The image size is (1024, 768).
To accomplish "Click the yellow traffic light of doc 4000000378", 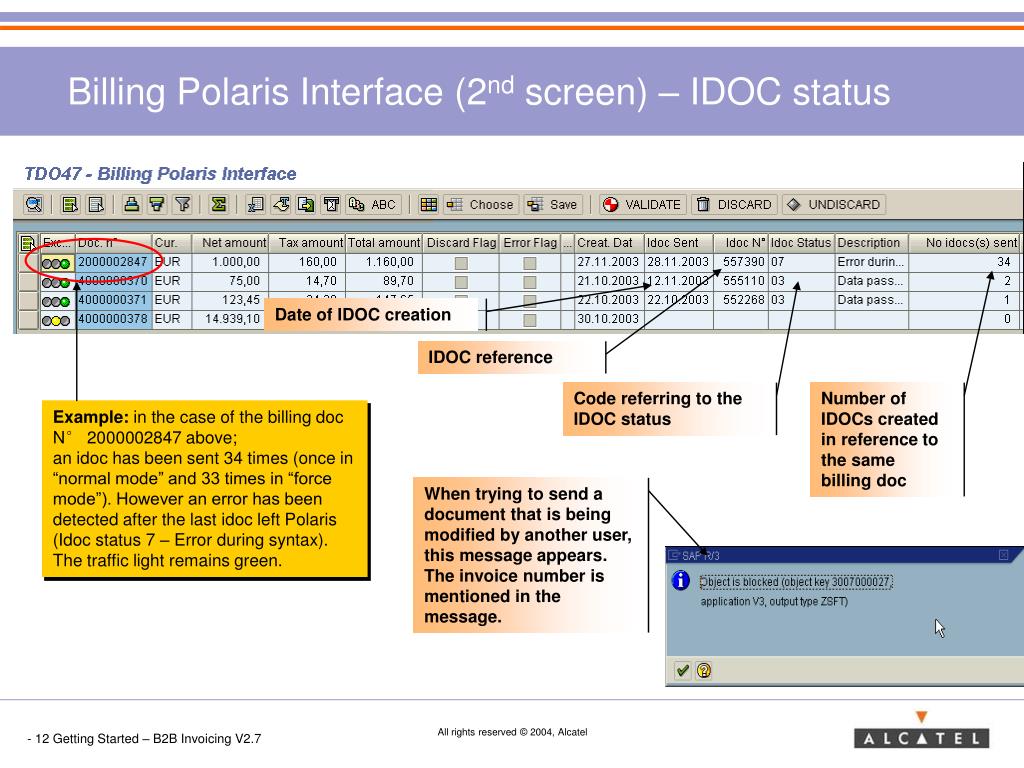I will pos(56,320).
